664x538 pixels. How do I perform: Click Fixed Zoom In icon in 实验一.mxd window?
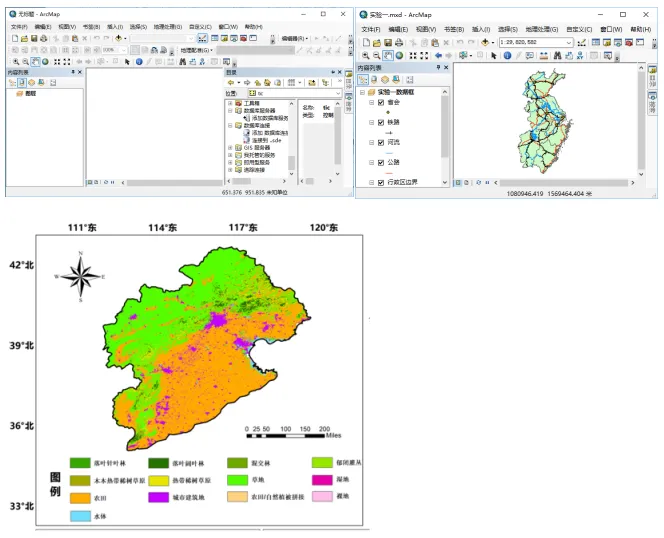[413, 55]
